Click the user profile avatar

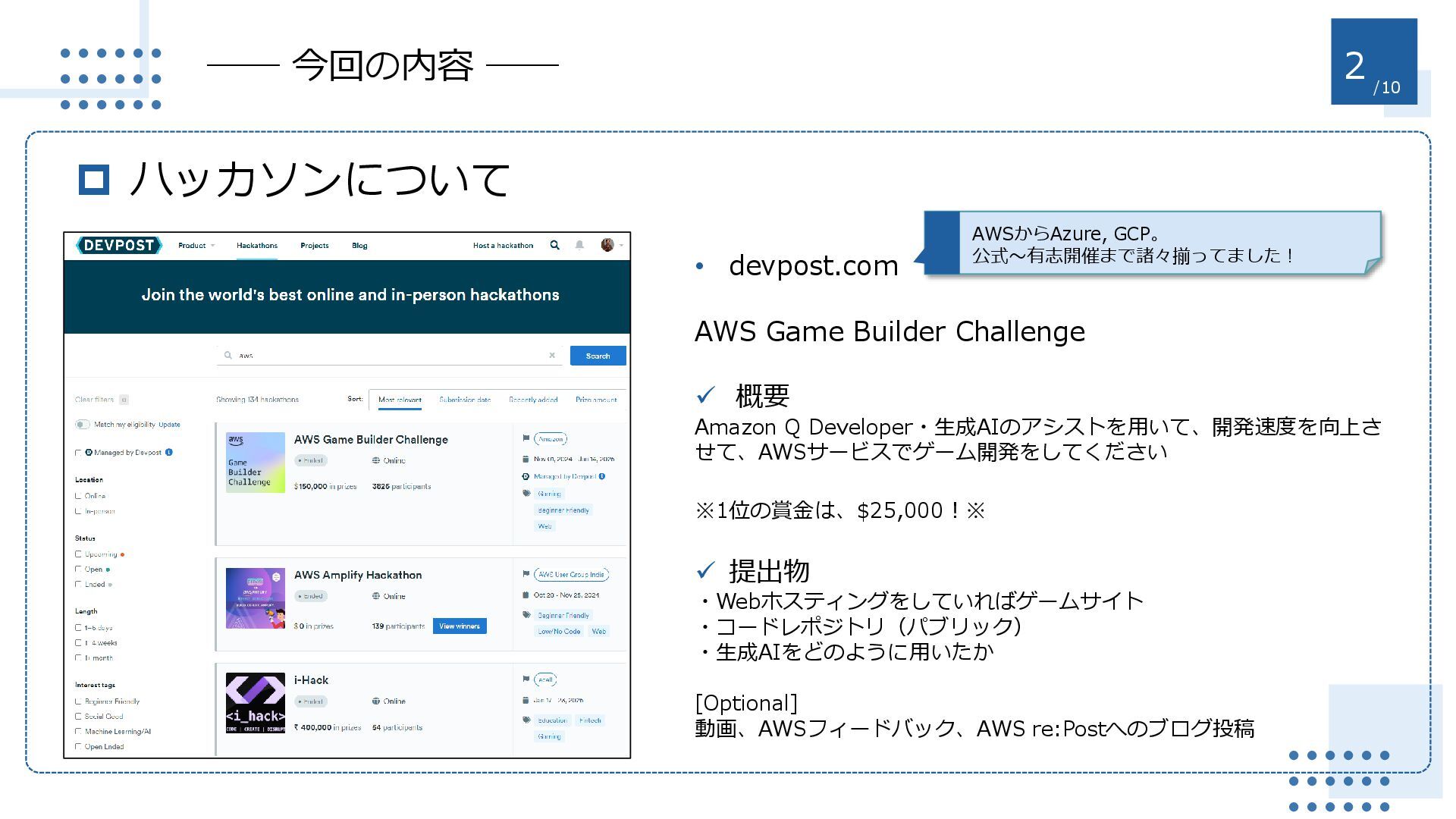point(607,245)
